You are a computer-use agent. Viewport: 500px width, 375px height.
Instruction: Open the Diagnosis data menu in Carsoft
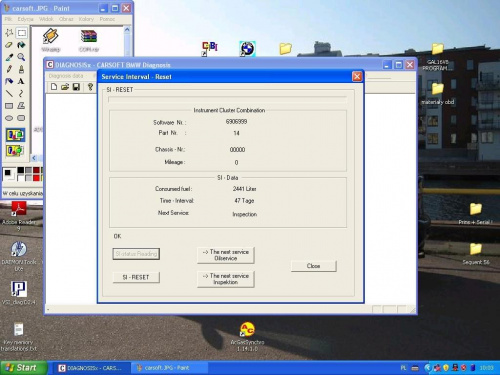pos(66,76)
